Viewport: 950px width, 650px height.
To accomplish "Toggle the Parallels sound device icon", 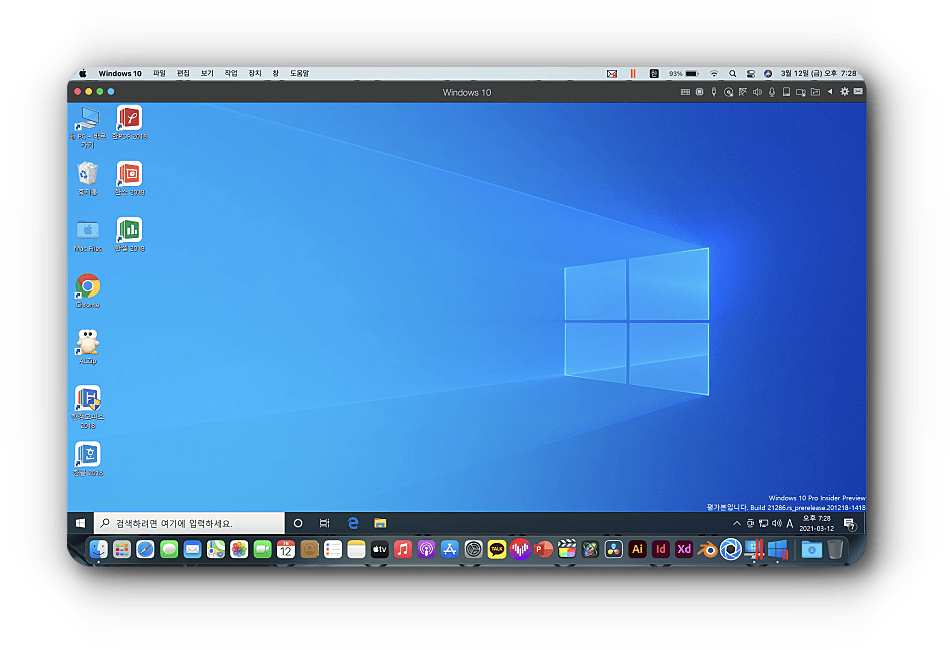I will (x=757, y=92).
